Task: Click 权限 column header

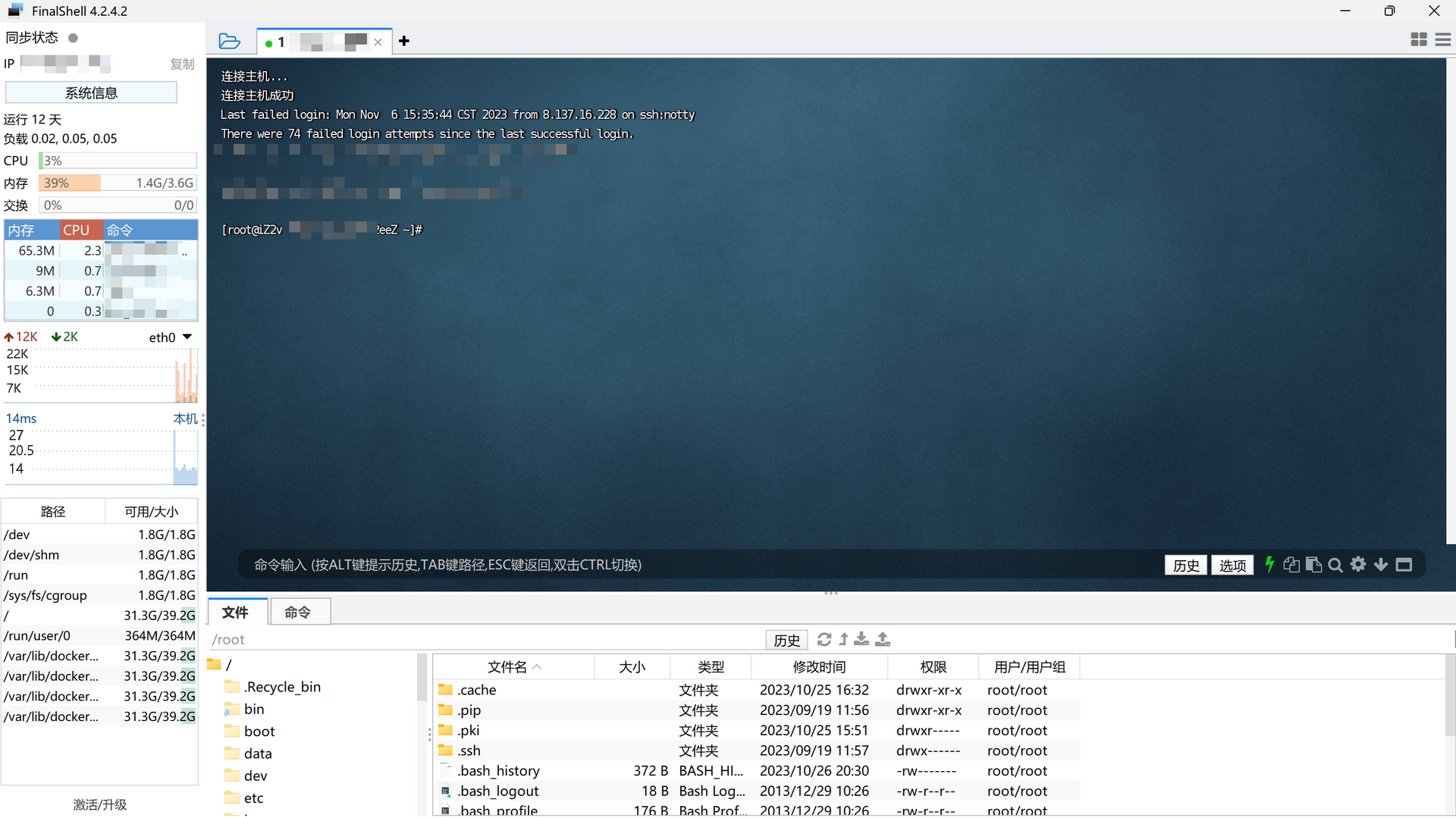Action: click(933, 666)
